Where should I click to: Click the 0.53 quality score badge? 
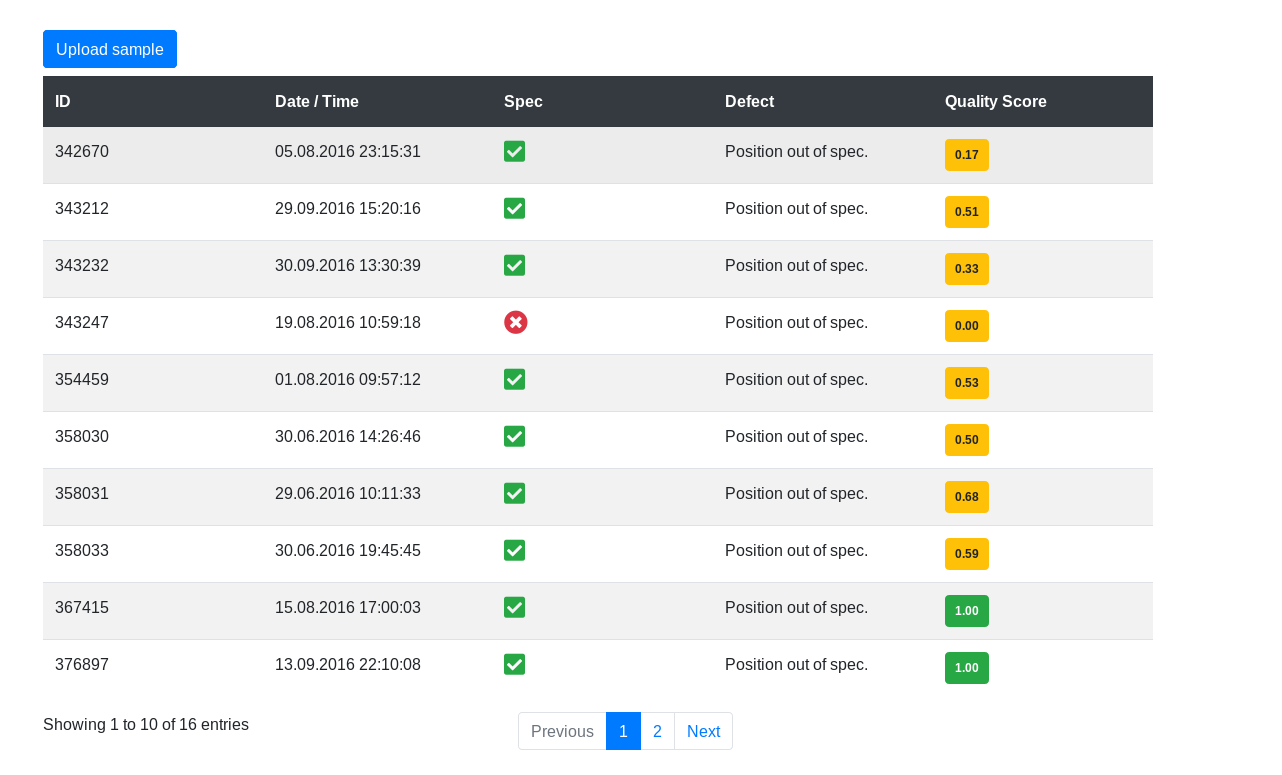(x=967, y=383)
